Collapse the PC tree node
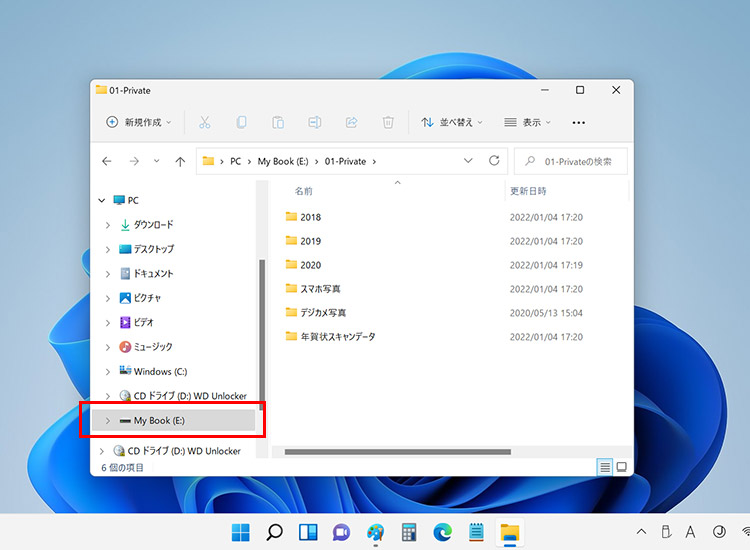Viewport: 750px width, 550px height. (102, 201)
